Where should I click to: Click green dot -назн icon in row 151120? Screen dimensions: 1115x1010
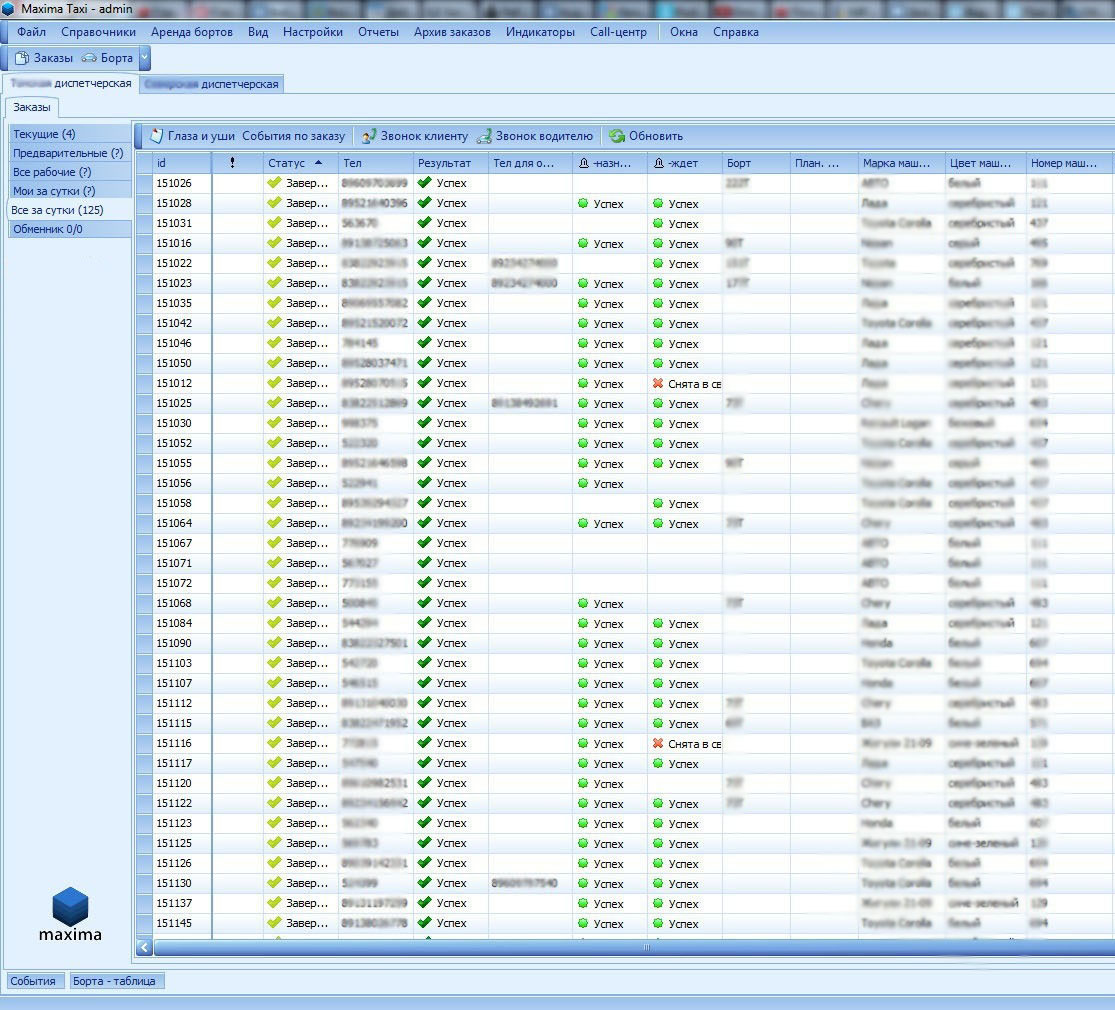pos(583,782)
